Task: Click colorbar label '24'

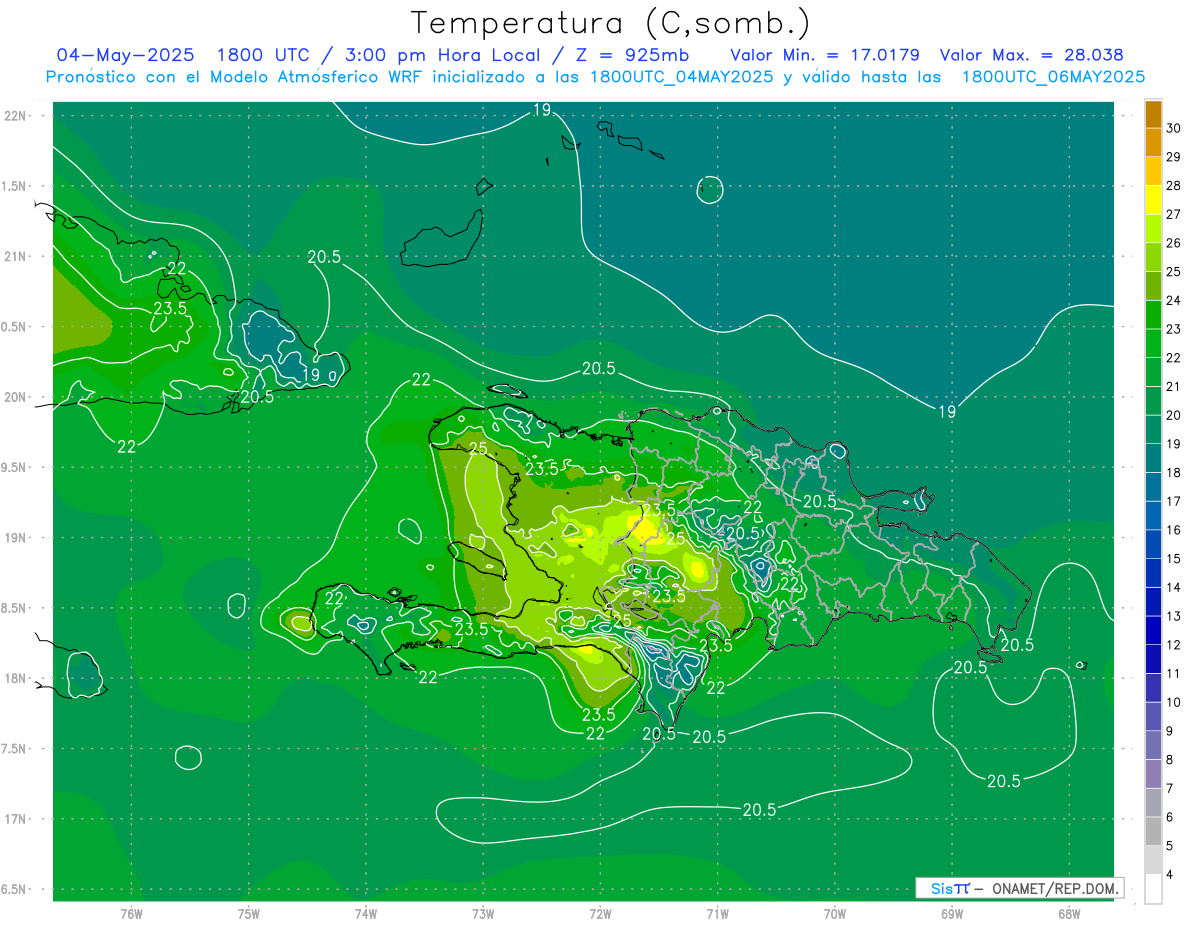Action: pos(1174,300)
